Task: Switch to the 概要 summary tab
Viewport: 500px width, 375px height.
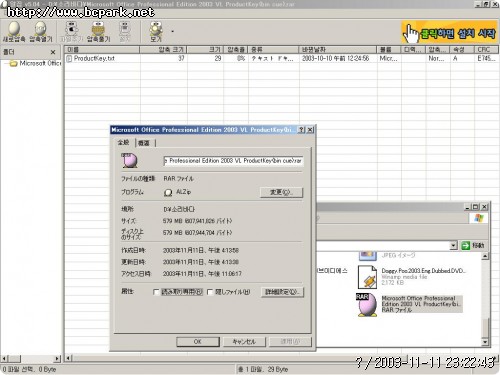Action: tap(144, 143)
